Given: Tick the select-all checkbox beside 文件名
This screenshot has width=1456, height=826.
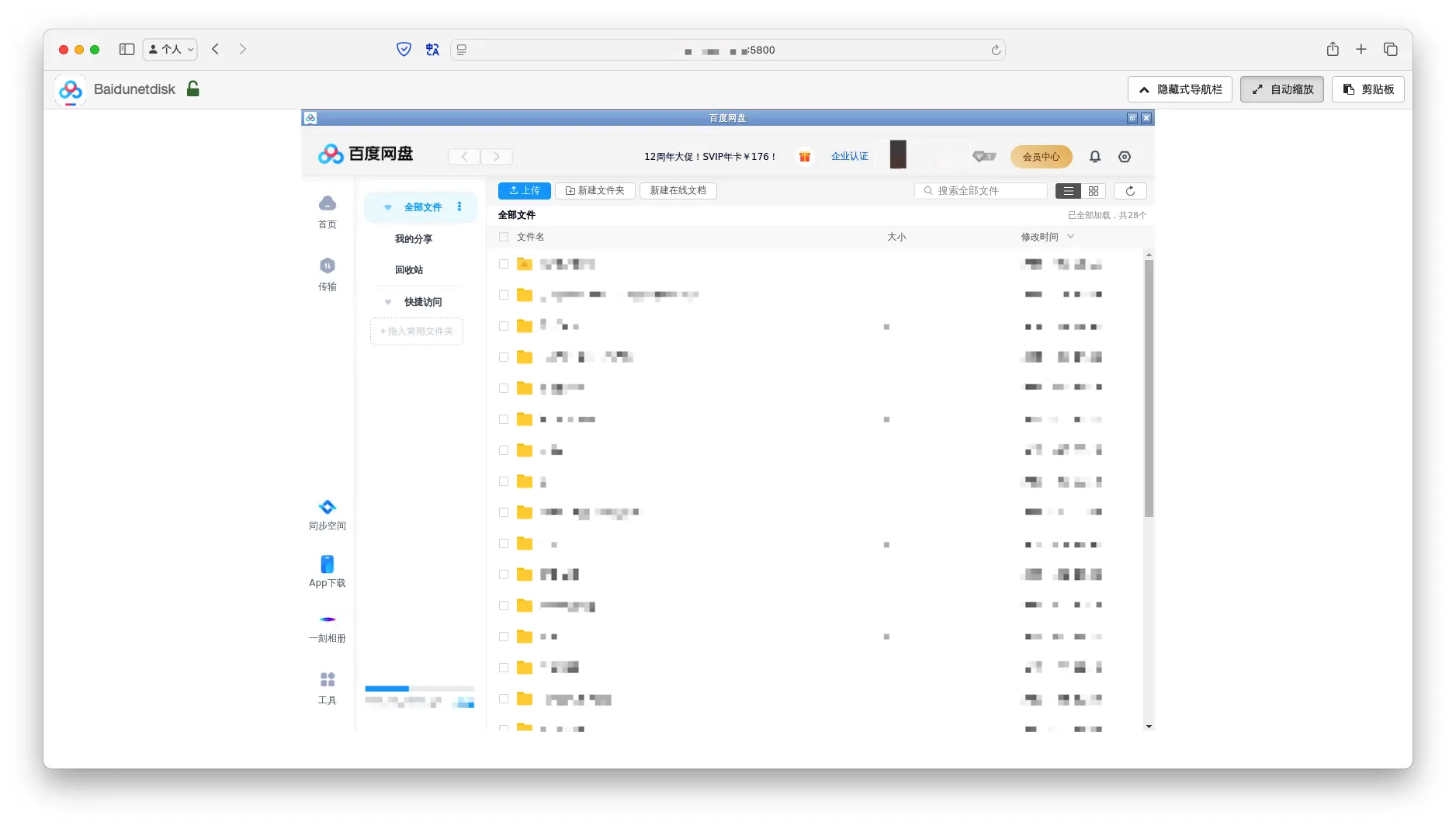Looking at the screenshot, I should coord(504,237).
